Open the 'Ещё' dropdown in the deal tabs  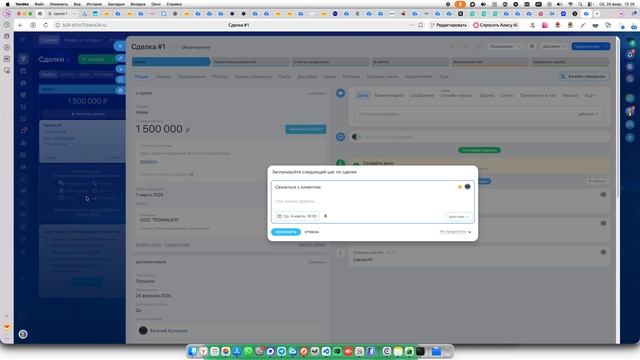pyautogui.click(x=445, y=76)
